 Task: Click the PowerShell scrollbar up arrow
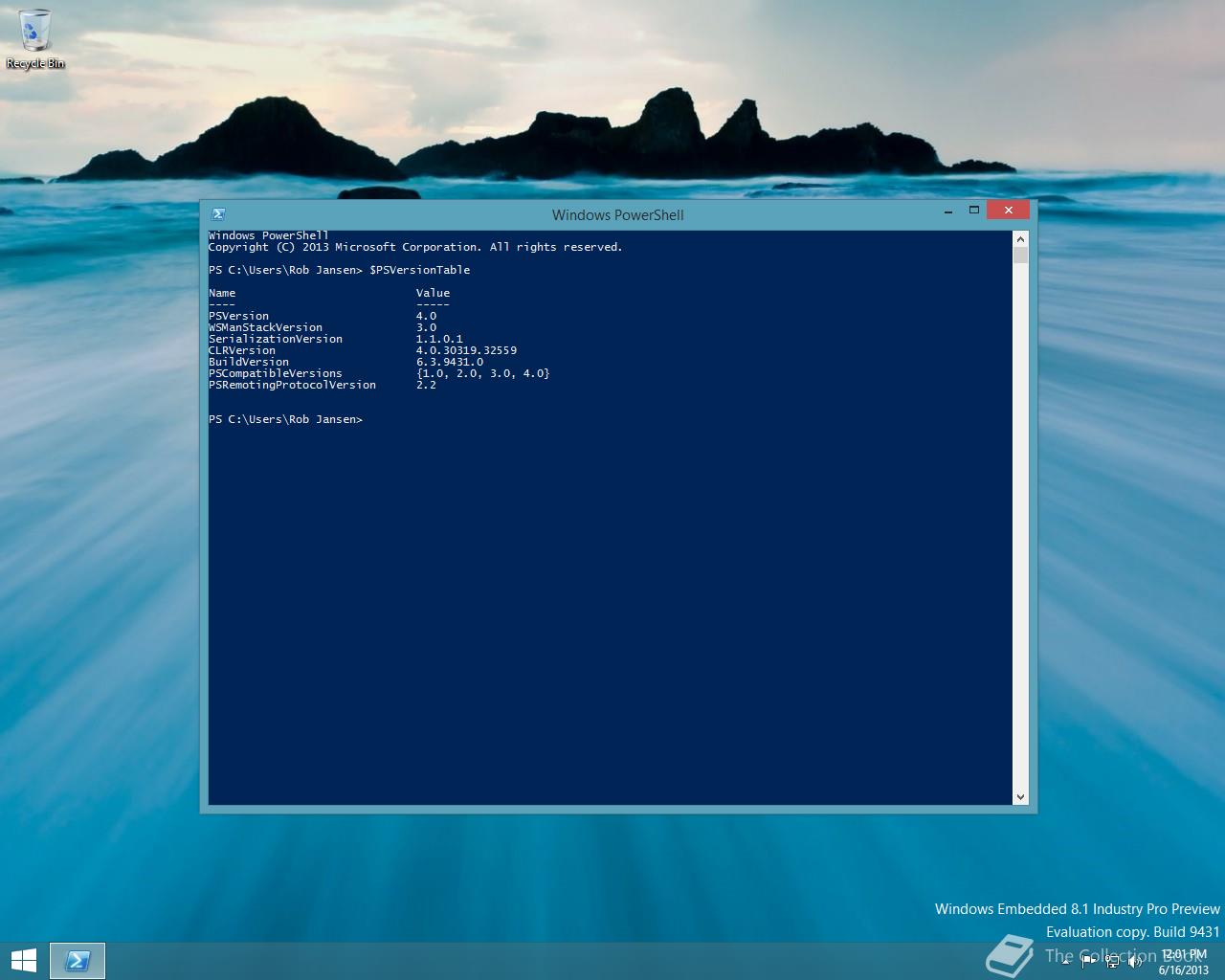tap(1020, 238)
